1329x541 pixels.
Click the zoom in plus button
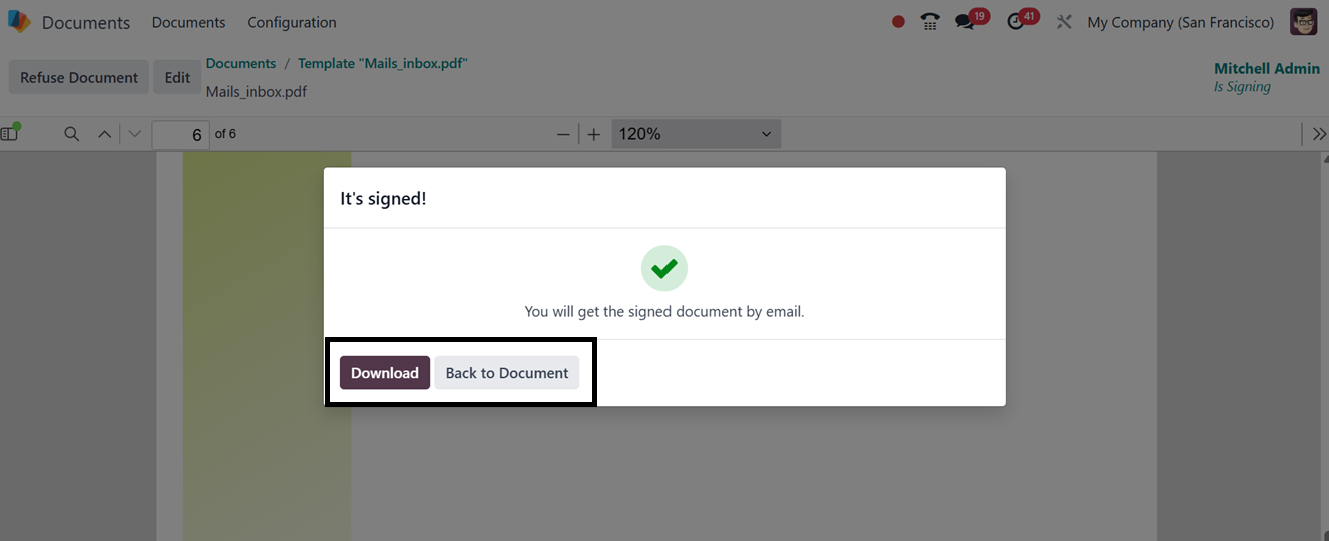[x=594, y=134]
